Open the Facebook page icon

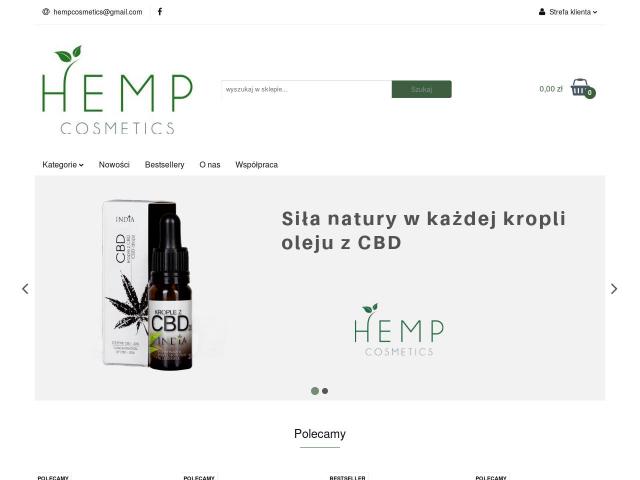[160, 12]
